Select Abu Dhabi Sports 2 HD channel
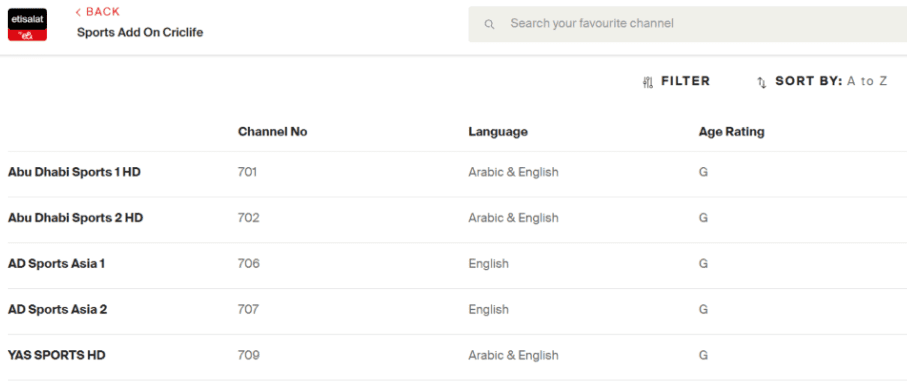This screenshot has width=907, height=391. [x=76, y=218]
